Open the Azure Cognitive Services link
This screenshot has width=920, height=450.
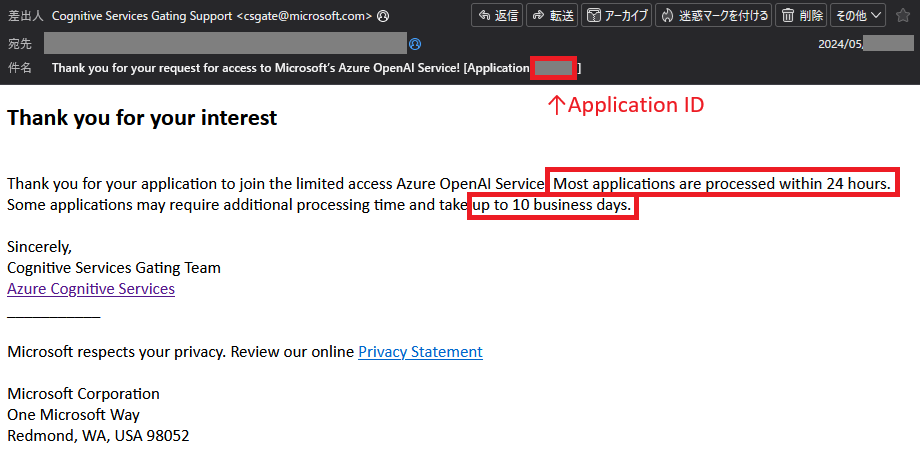point(91,289)
